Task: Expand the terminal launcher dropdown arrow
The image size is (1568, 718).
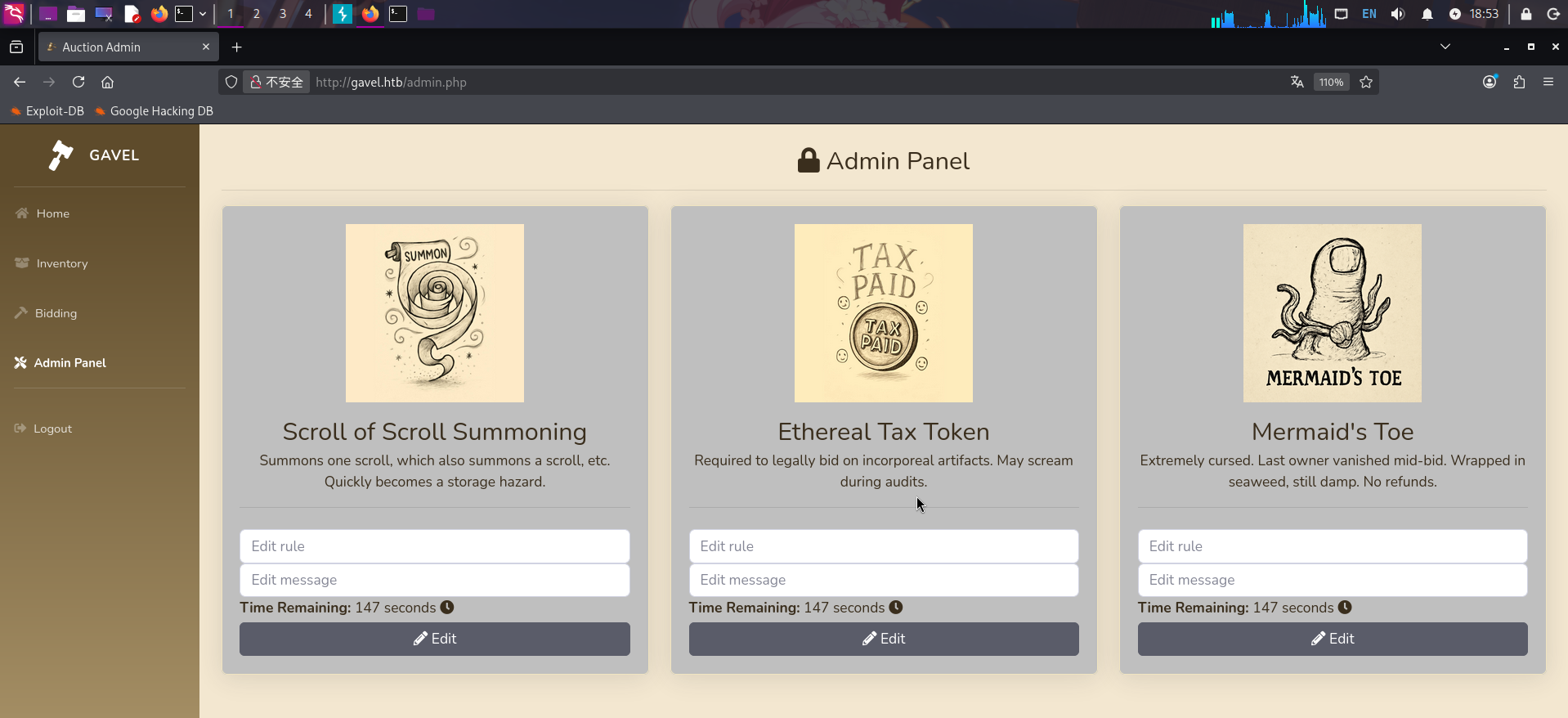Action: click(203, 14)
